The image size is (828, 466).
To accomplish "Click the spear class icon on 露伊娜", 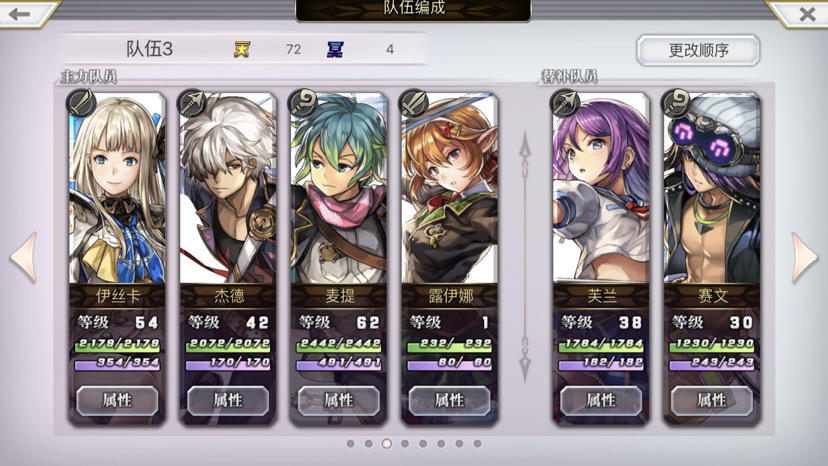I will tap(413, 102).
